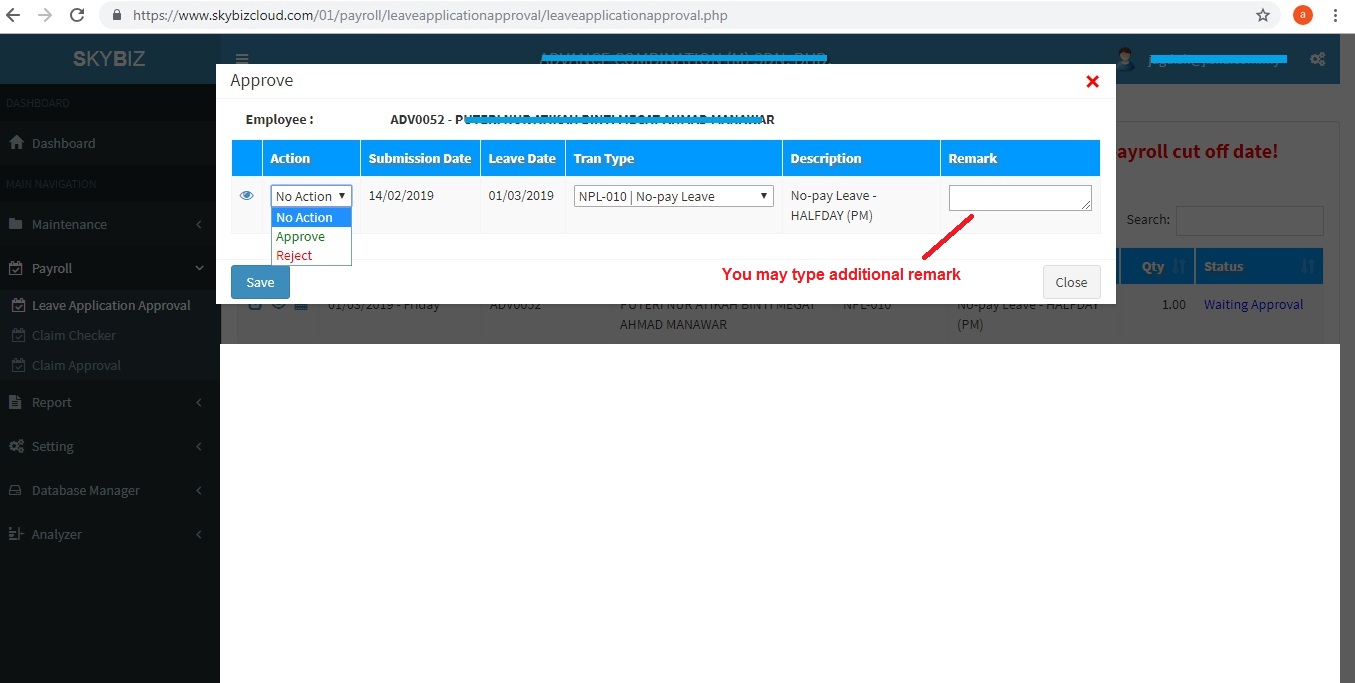1355x683 pixels.
Task: Click the gears icon in top bar
Action: click(x=1317, y=59)
